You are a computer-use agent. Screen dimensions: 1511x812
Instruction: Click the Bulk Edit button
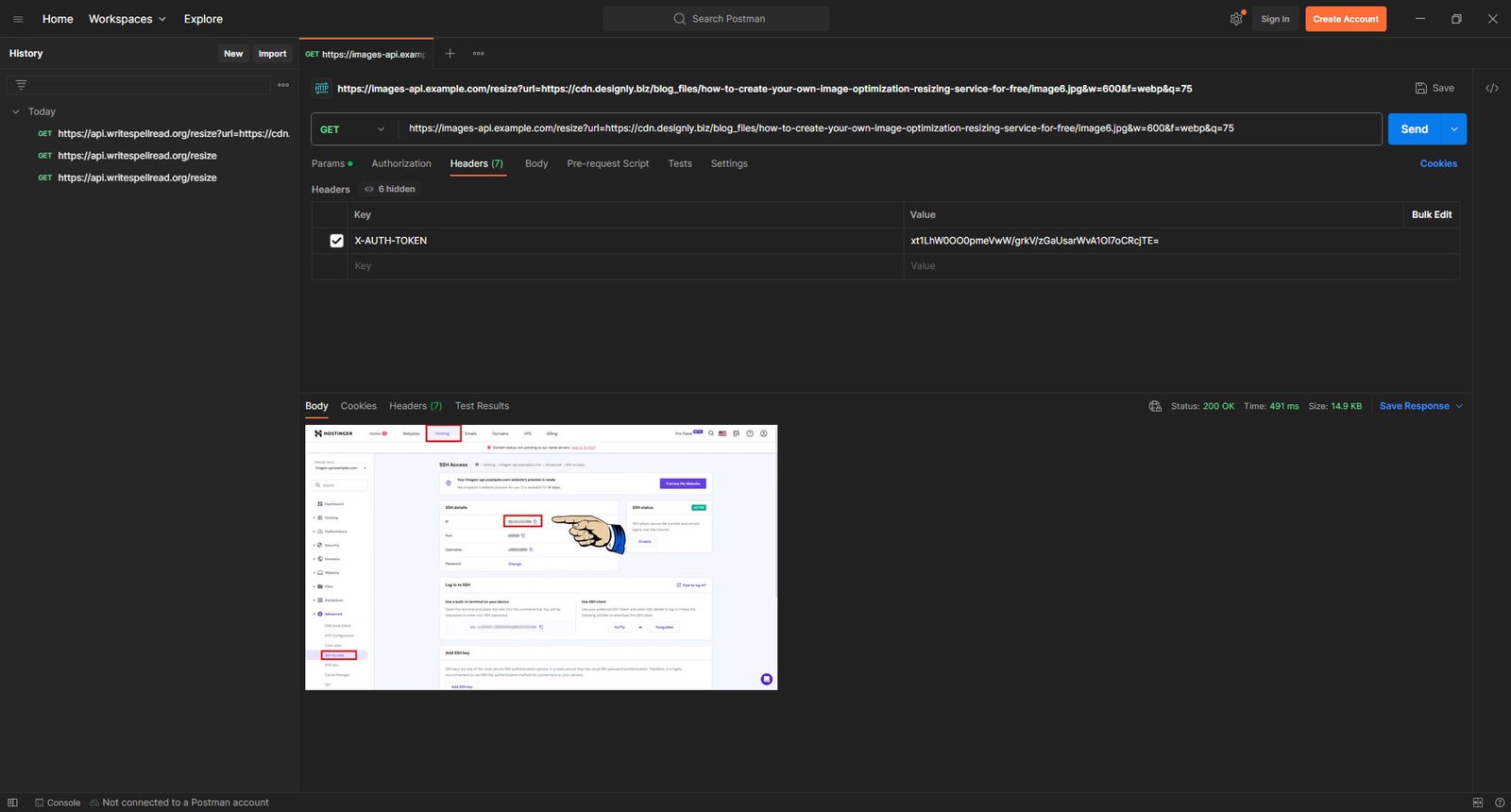tap(1432, 214)
